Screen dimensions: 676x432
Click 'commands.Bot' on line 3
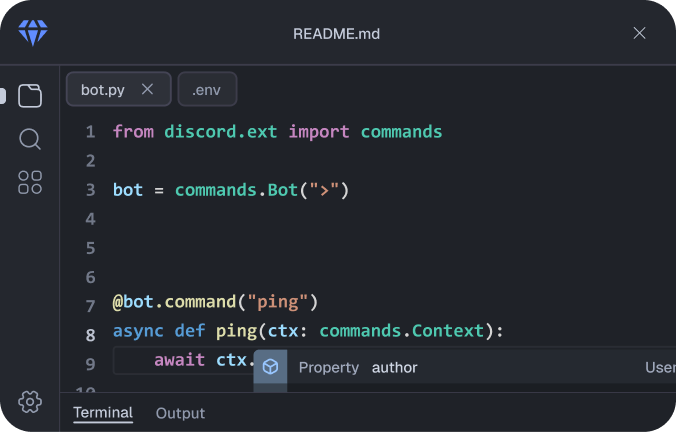coord(237,190)
